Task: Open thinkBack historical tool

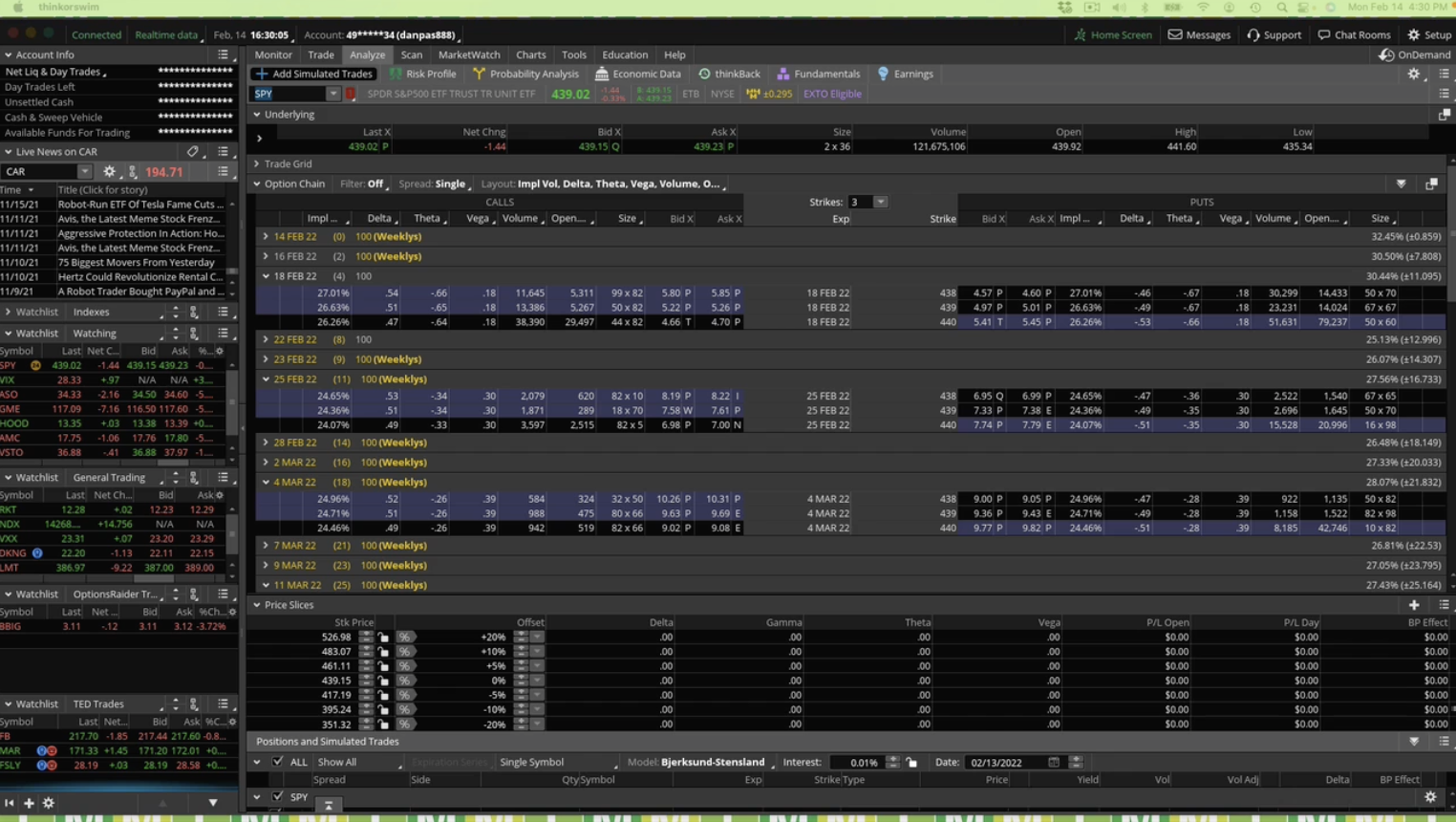Action: tap(729, 74)
